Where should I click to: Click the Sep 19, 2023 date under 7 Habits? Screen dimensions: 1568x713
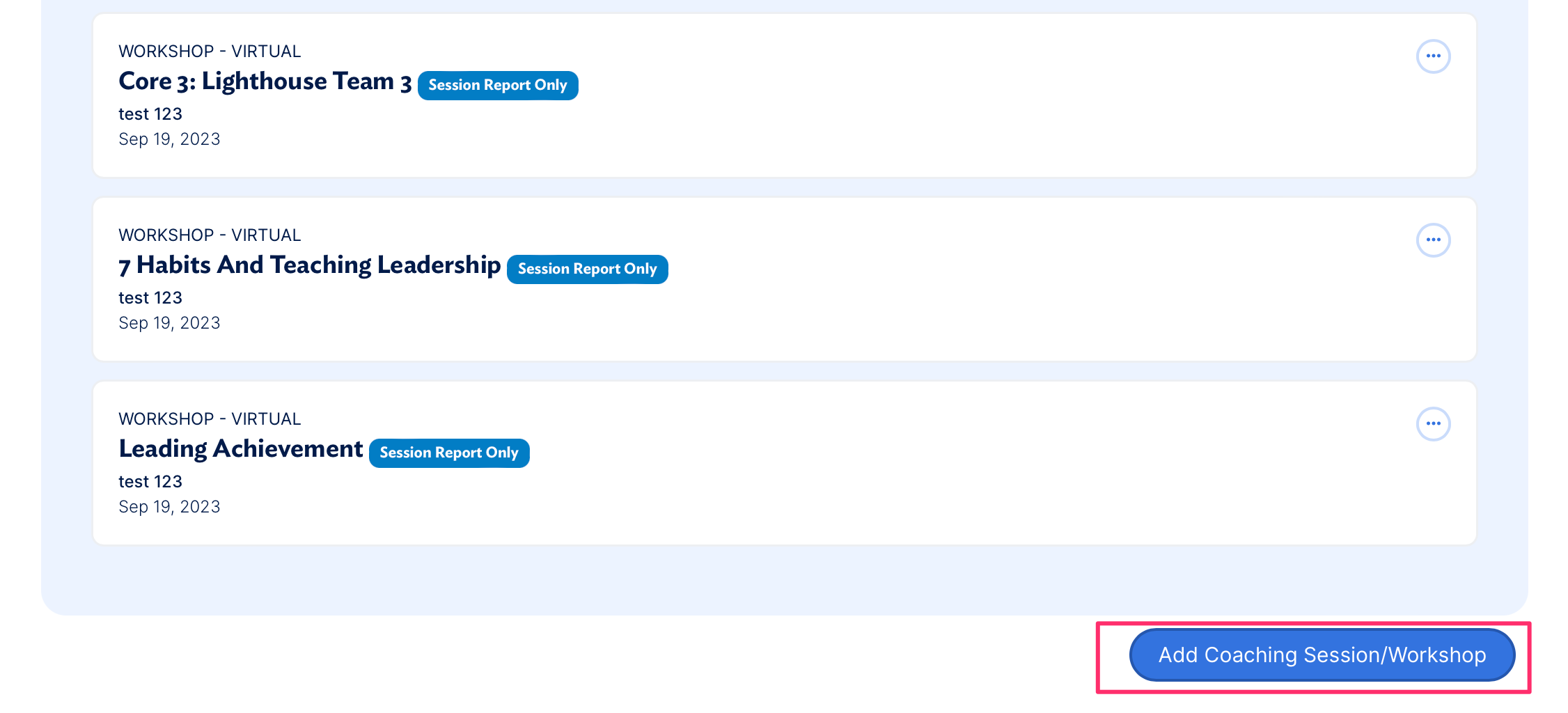(169, 323)
